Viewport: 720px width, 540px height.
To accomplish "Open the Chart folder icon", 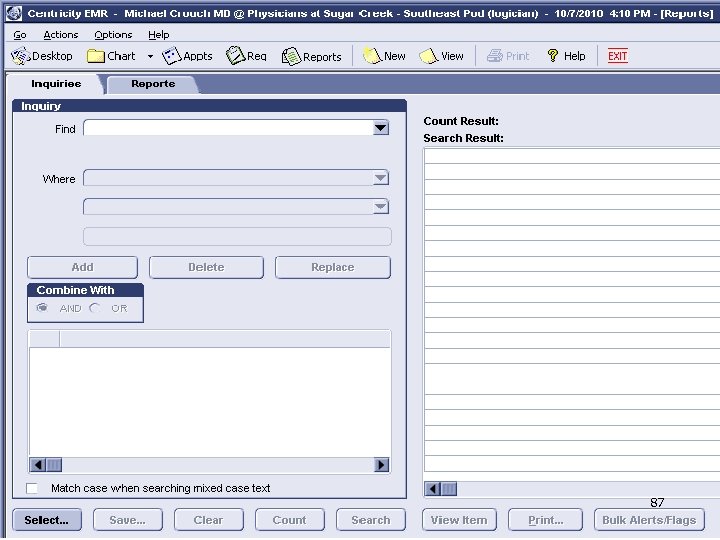I will [x=96, y=56].
